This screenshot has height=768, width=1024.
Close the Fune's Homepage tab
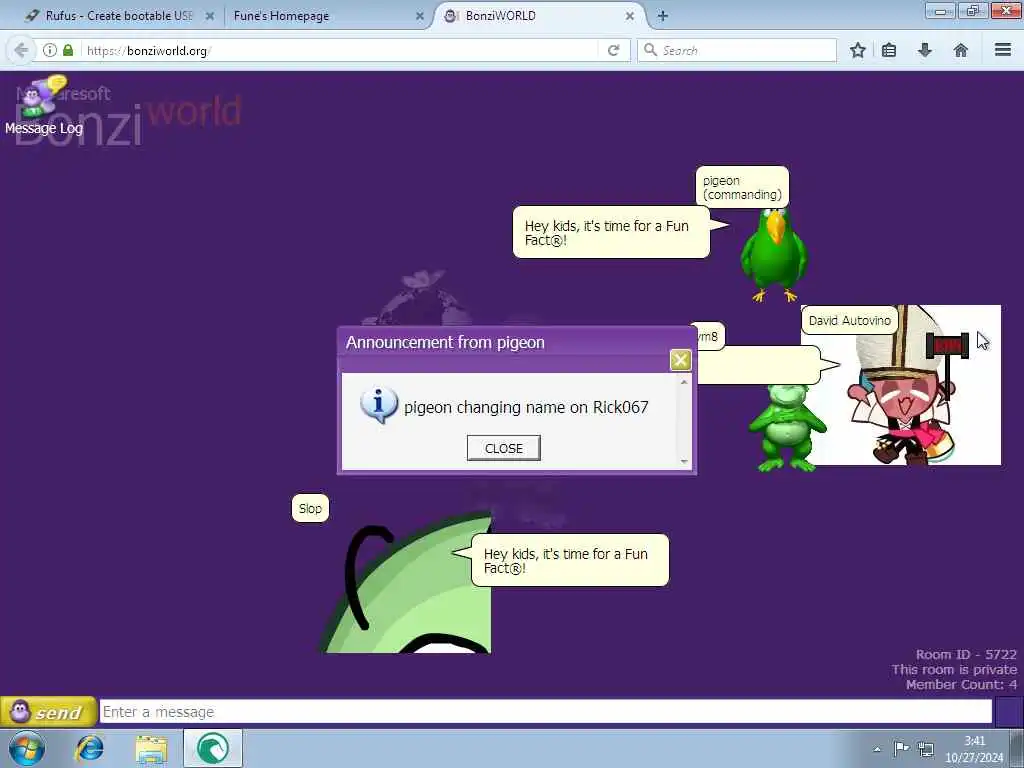pyautogui.click(x=420, y=16)
